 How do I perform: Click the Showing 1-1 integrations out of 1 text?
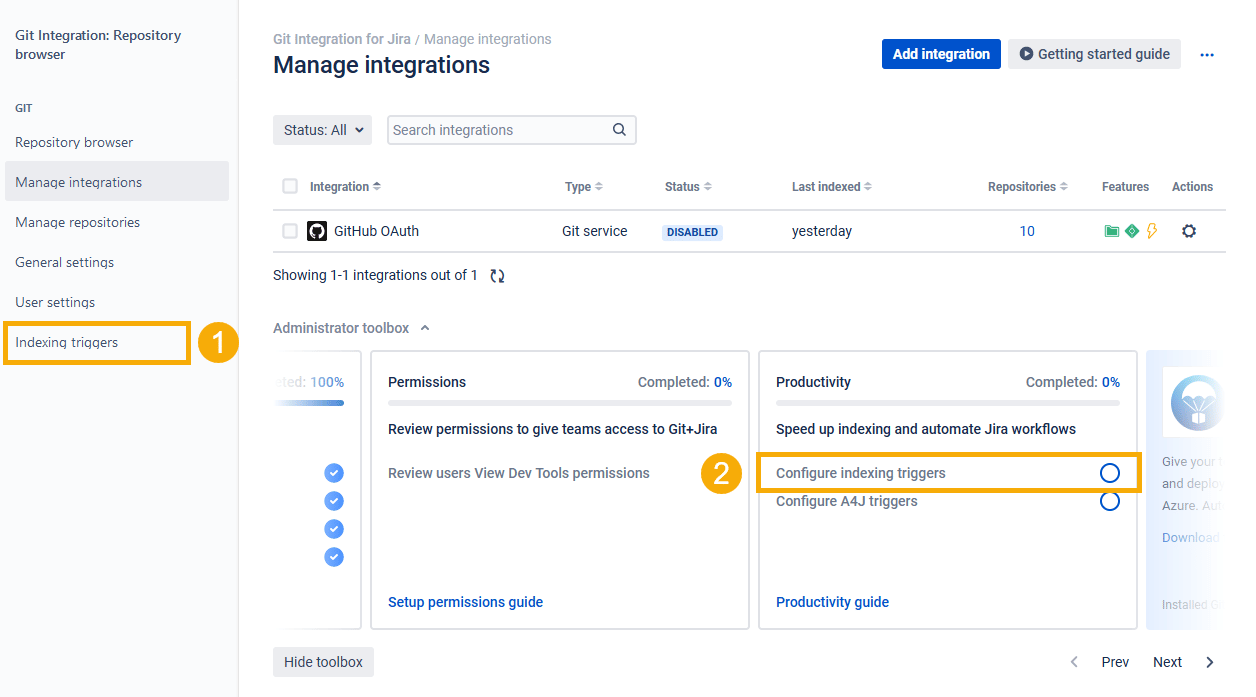coord(375,275)
